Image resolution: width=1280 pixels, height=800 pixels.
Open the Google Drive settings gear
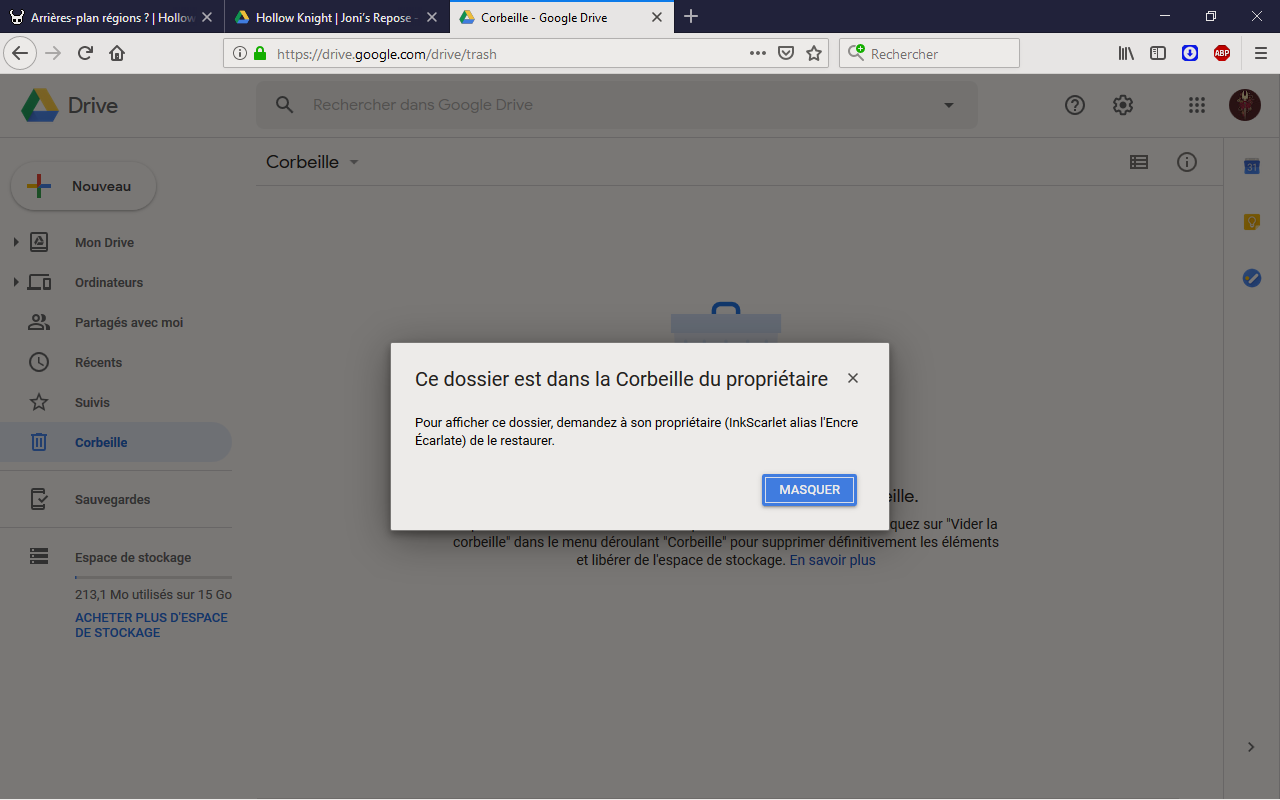coord(1123,105)
